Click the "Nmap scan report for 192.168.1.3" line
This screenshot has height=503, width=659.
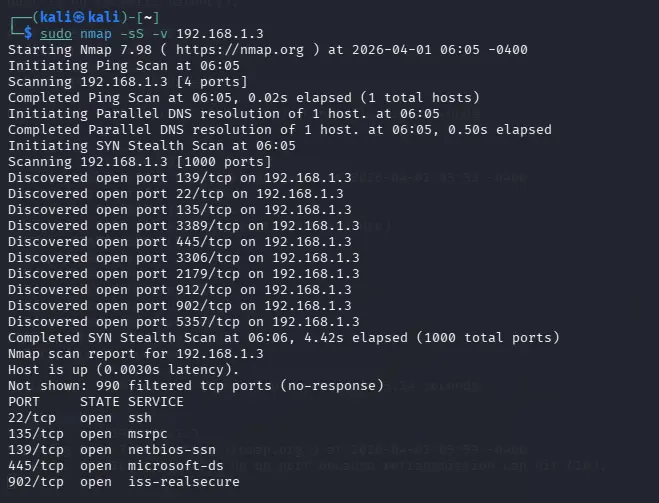click(135, 353)
